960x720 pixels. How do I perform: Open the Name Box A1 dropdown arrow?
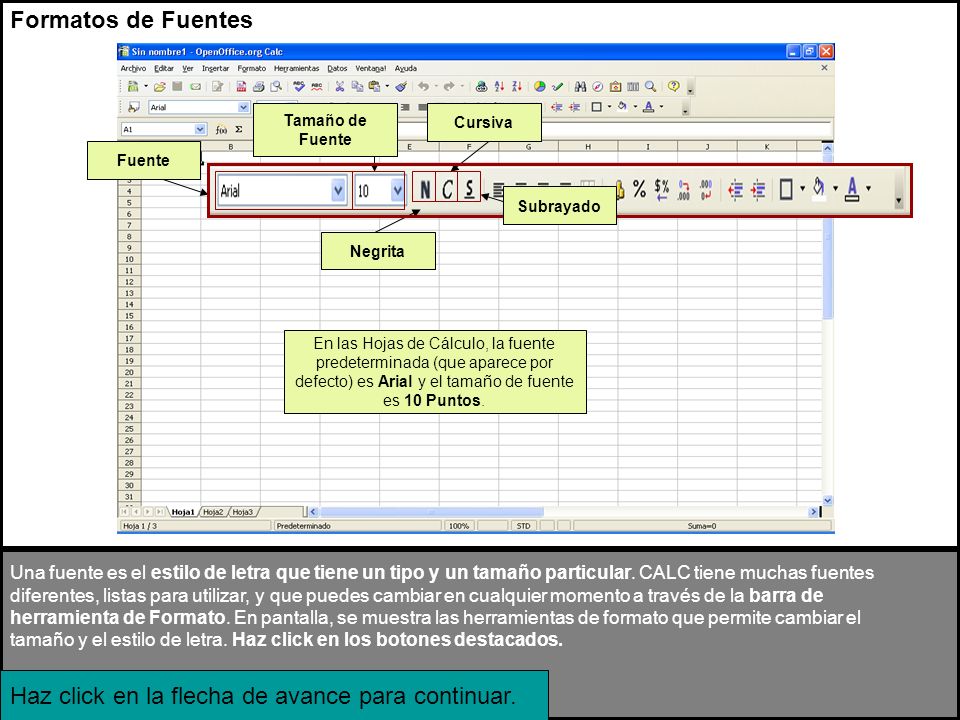(x=200, y=129)
